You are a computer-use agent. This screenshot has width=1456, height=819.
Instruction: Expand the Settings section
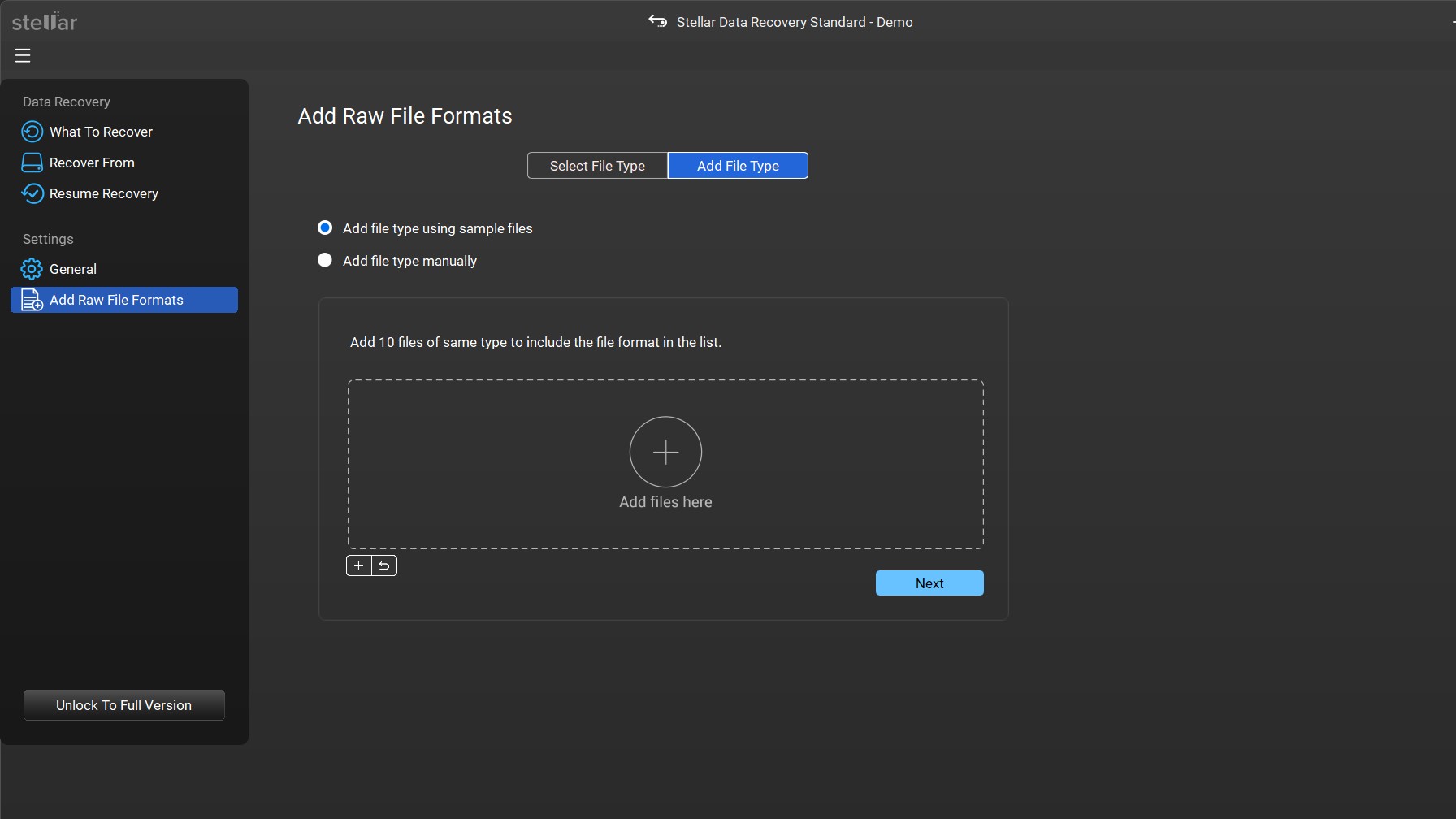click(x=47, y=239)
